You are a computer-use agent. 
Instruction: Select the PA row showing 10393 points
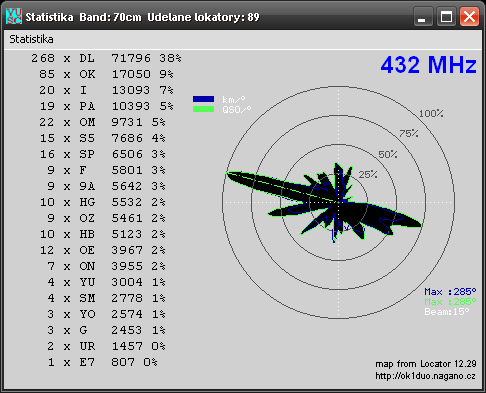click(106, 106)
